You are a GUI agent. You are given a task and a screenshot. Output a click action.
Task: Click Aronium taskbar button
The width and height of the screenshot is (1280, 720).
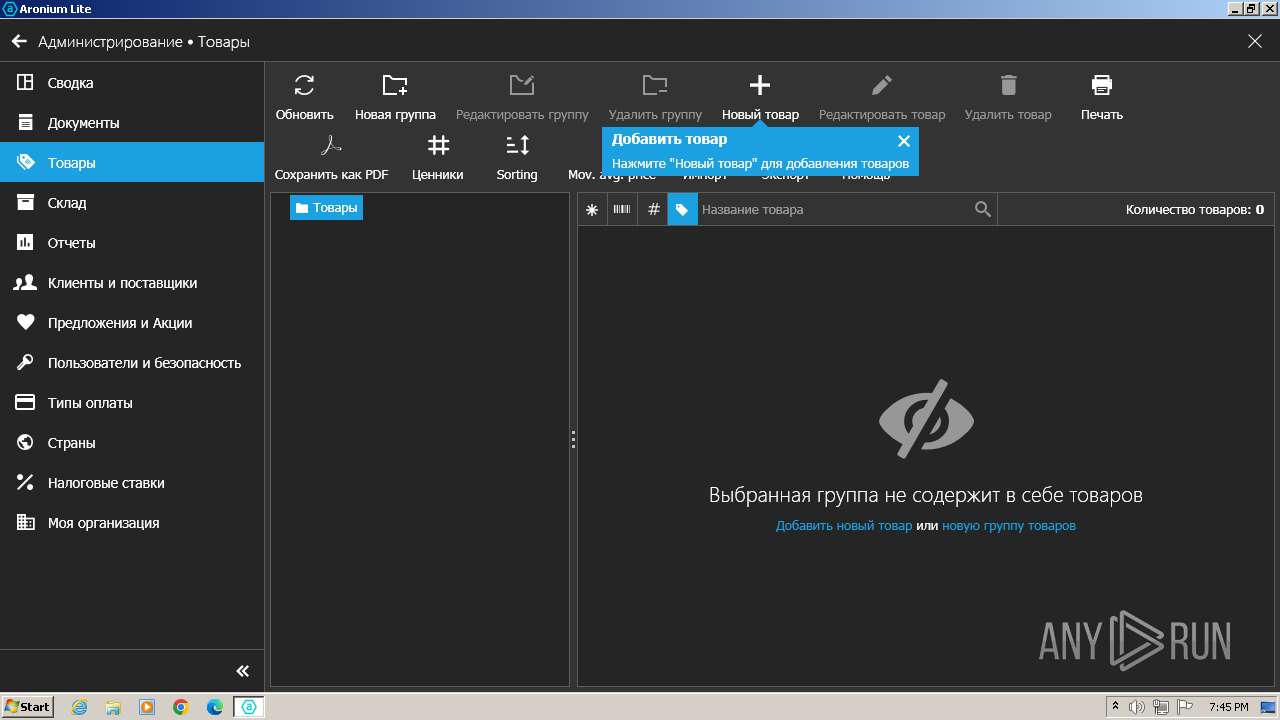pos(249,707)
